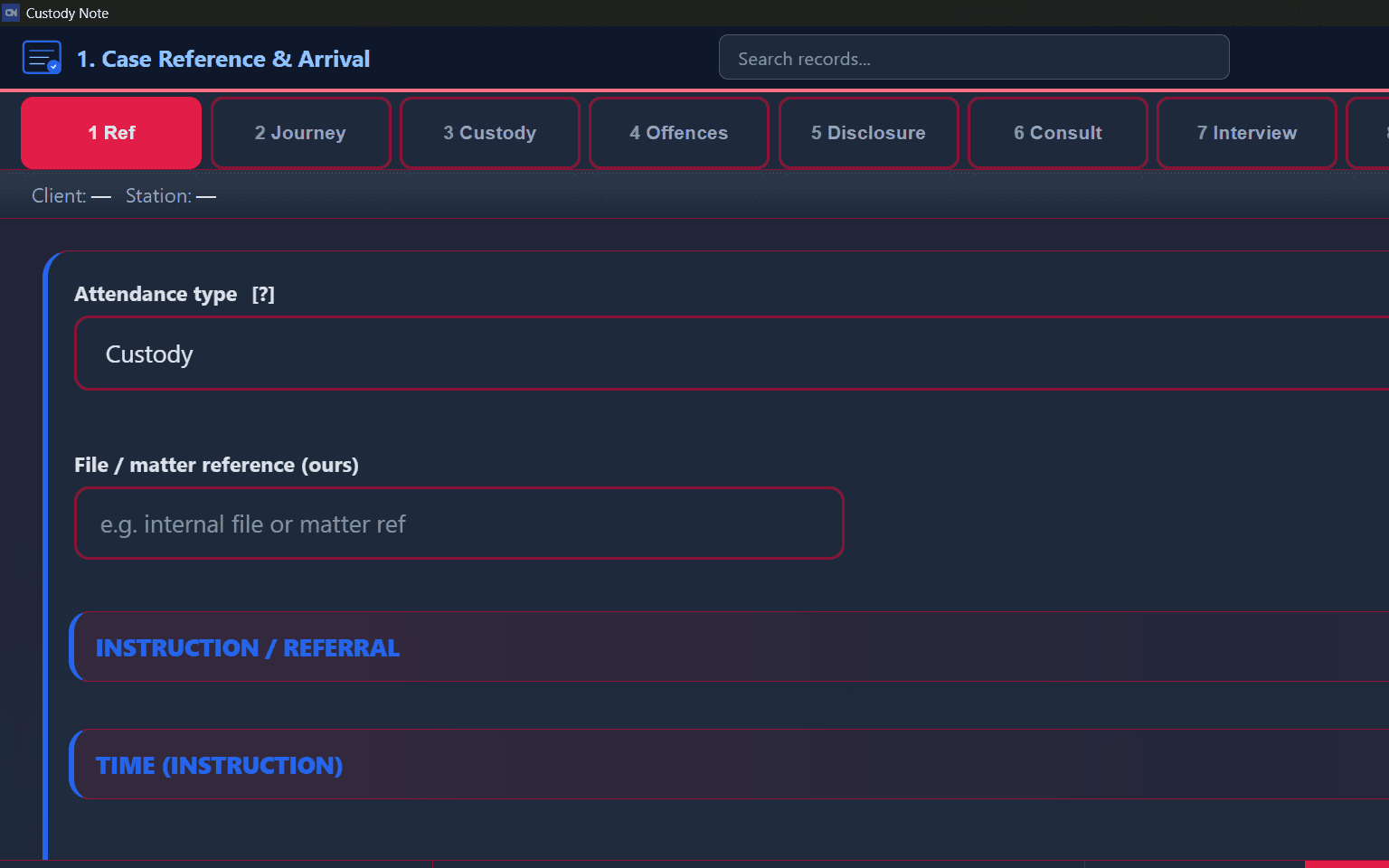Click inside the Search records field
This screenshot has height=868, width=1389.
974,57
